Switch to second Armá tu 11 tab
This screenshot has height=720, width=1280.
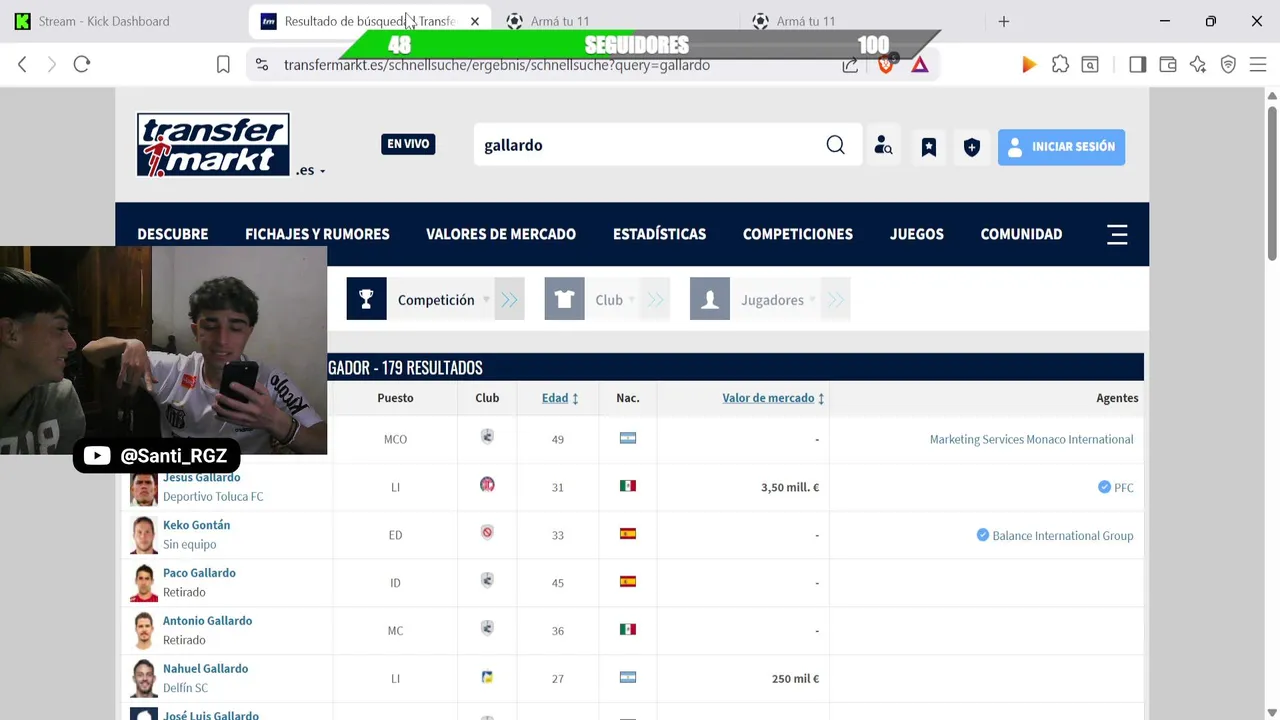pyautogui.click(x=806, y=21)
